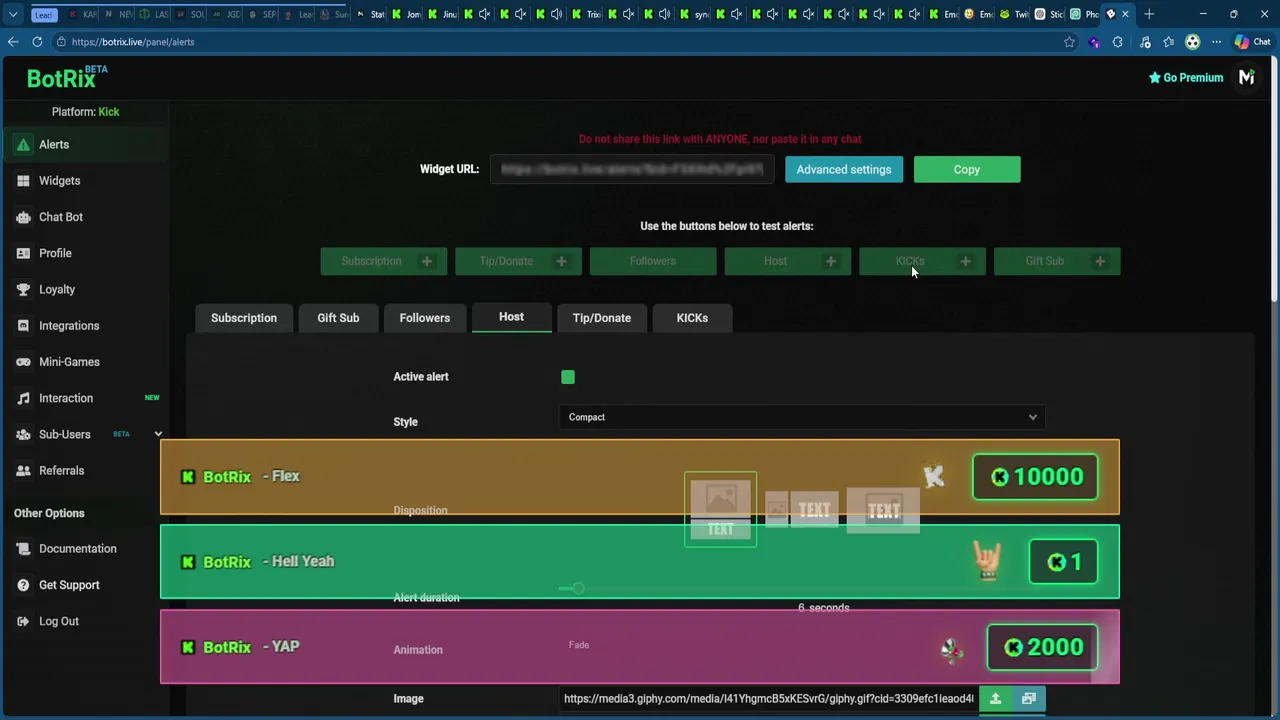Click the Chat Bot robot icon
Viewport: 1280px width, 720px height.
pyautogui.click(x=23, y=217)
